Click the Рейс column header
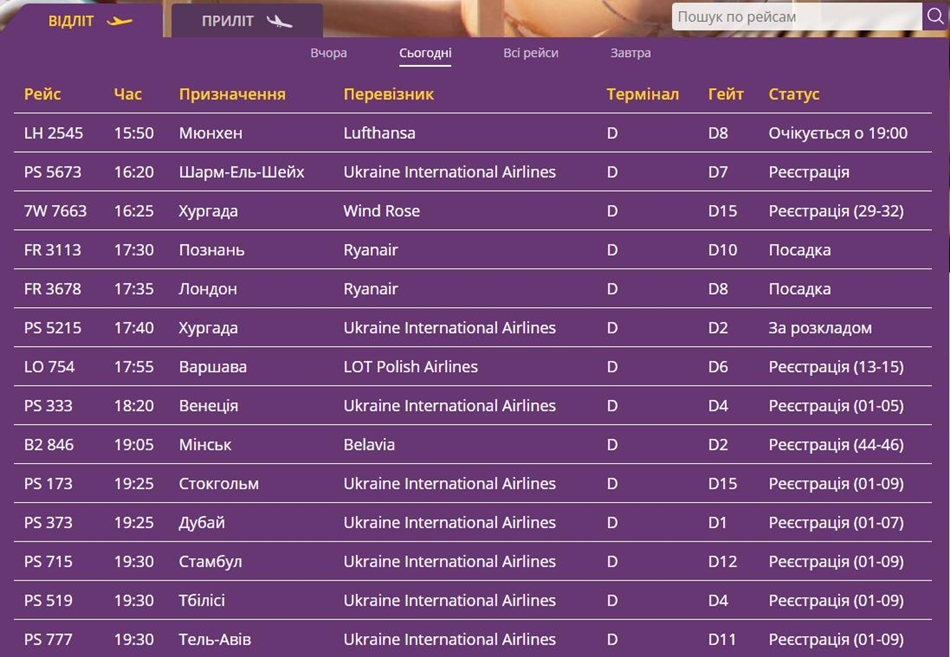The image size is (950, 657). (x=42, y=95)
